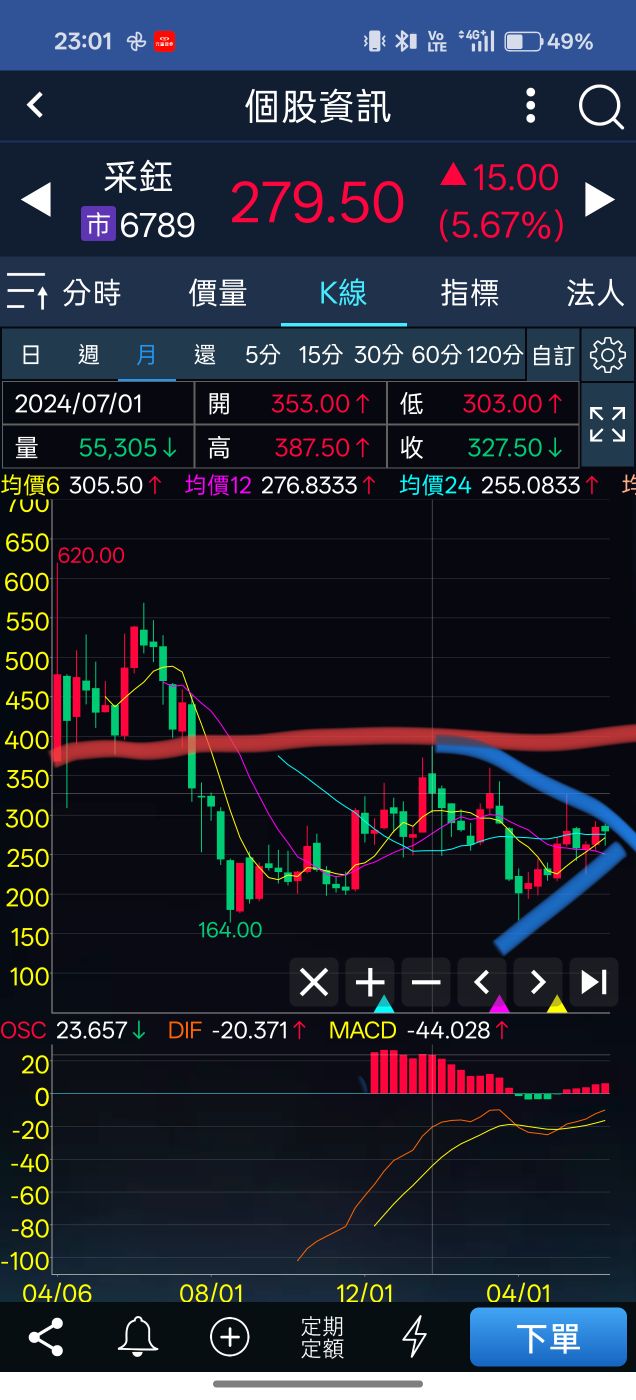The width and height of the screenshot is (636, 1400).
Task: Open chart settings gear icon
Action: (608, 355)
